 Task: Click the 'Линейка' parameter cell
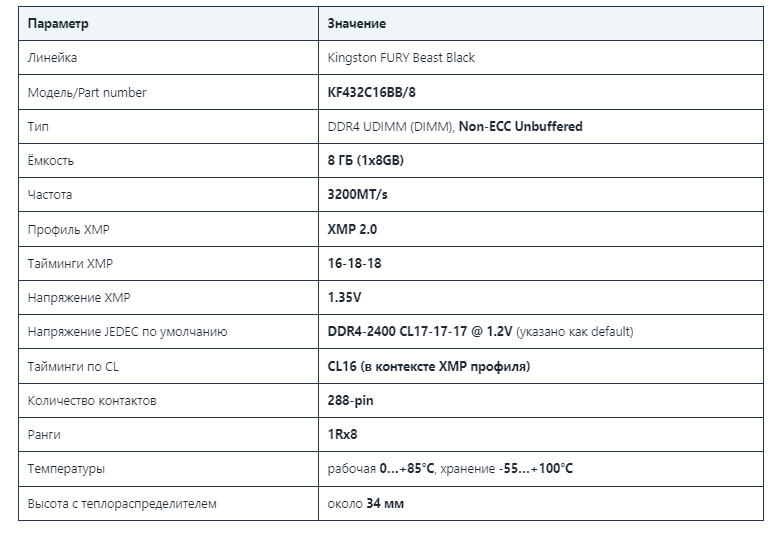tap(168, 58)
